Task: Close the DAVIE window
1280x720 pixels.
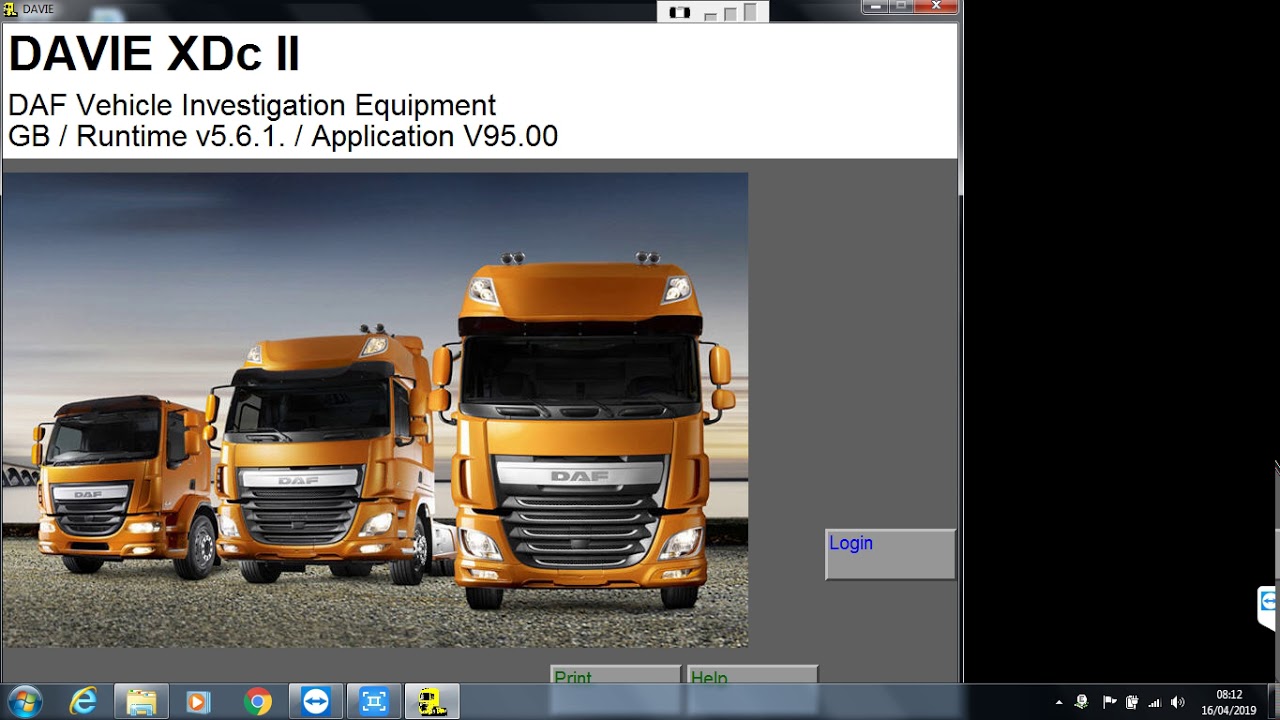Action: [x=936, y=6]
